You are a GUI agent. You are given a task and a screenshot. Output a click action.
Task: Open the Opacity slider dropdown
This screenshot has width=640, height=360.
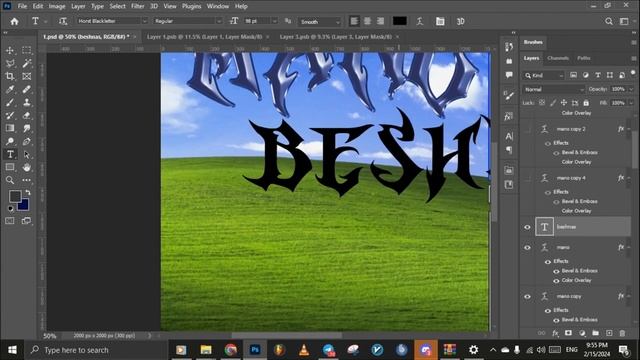click(x=631, y=89)
